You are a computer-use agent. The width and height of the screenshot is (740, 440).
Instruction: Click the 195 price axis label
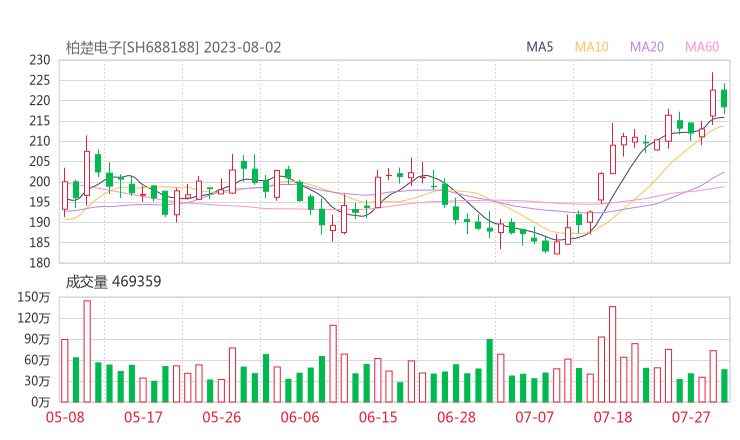coord(40,203)
